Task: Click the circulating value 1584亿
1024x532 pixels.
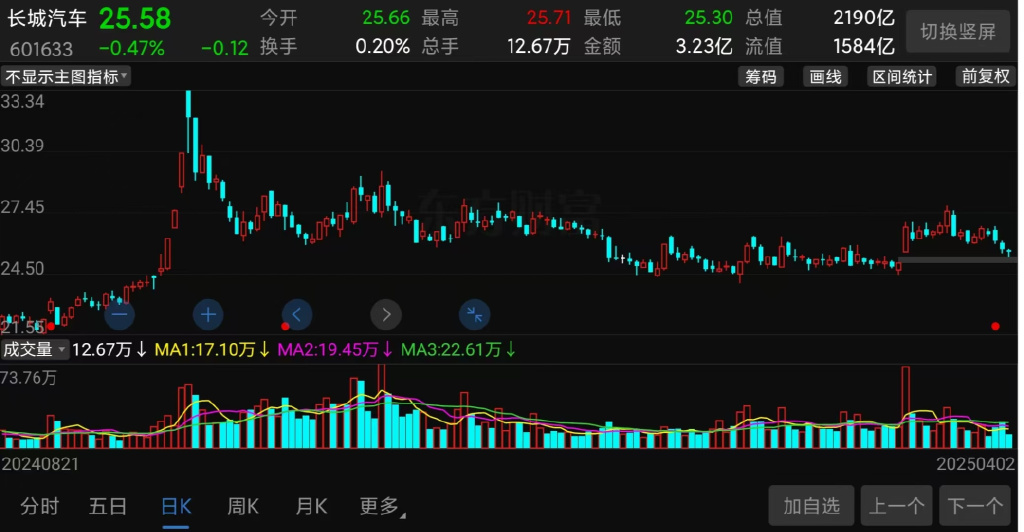Action: tap(864, 46)
